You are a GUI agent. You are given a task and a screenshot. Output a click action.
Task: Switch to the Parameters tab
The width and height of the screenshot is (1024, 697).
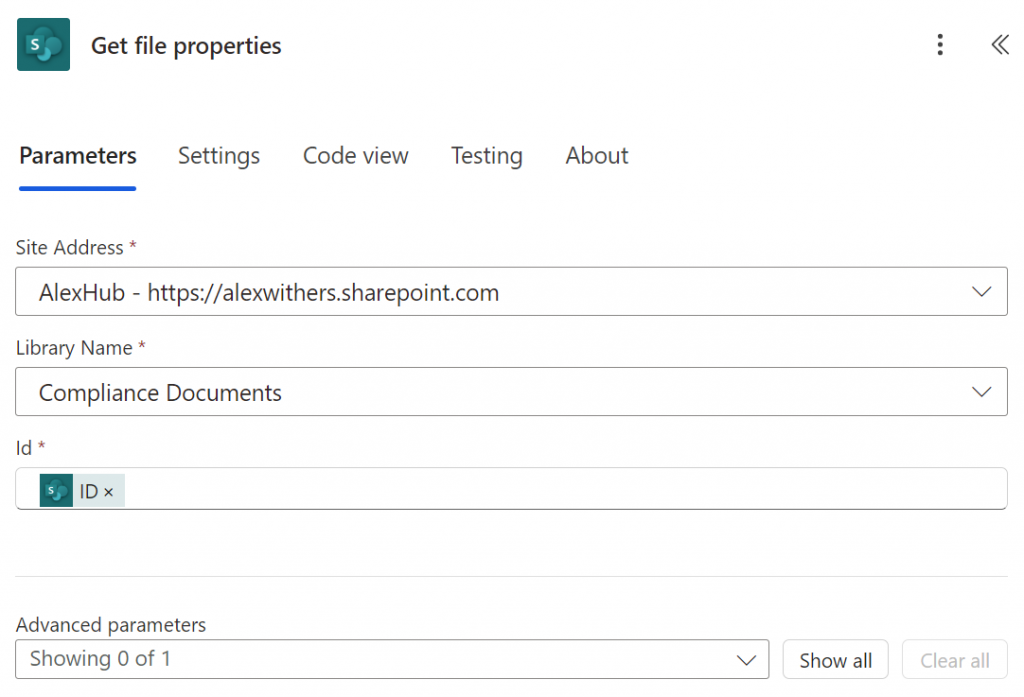click(78, 156)
